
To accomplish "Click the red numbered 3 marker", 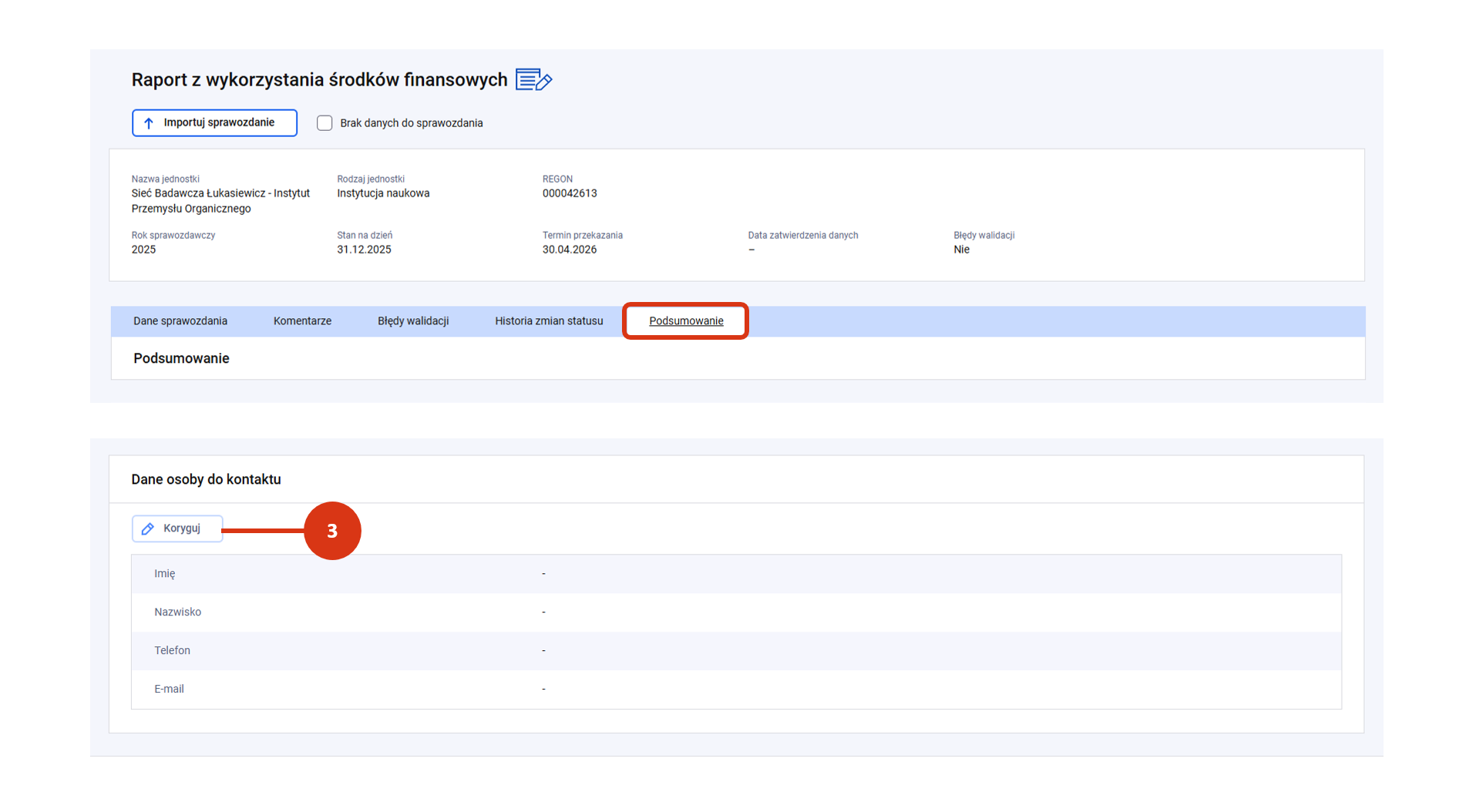I will click(x=332, y=531).
